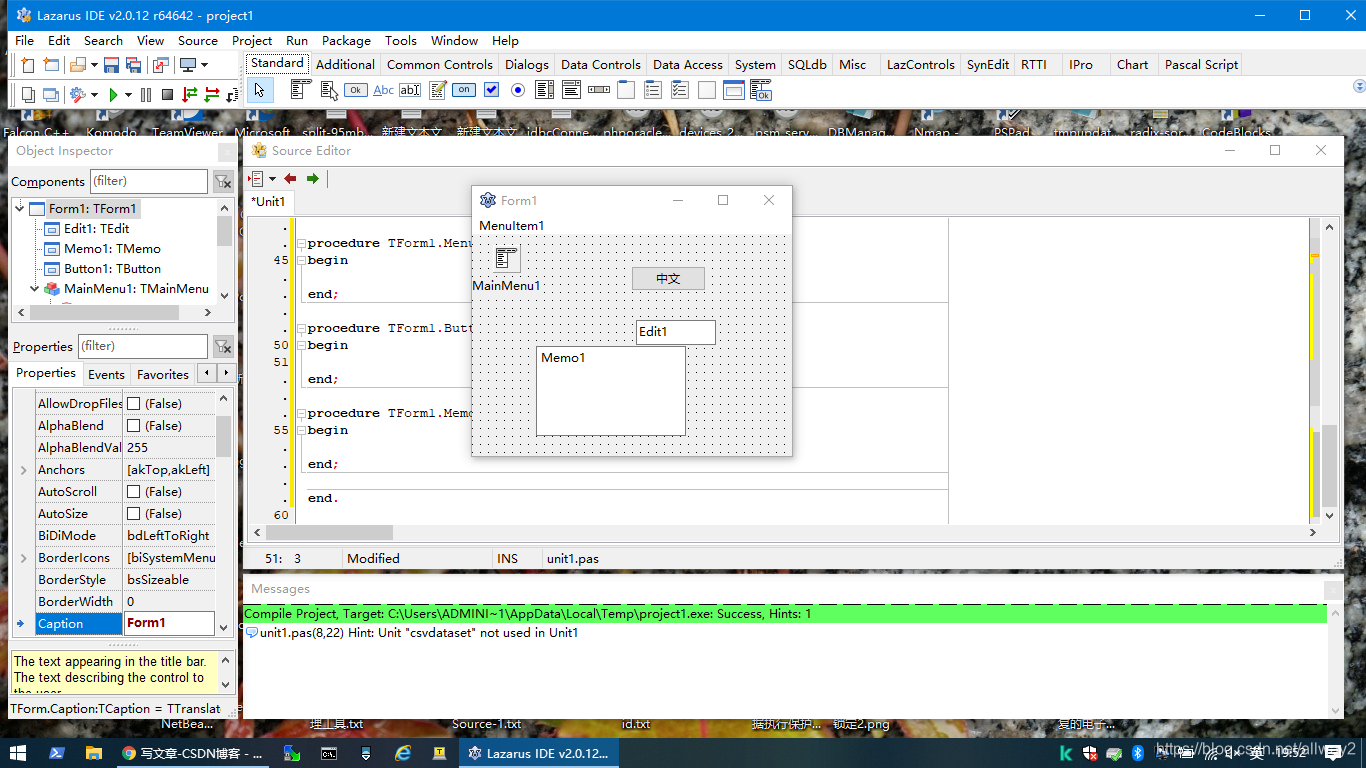Click the 中文 button on Form1
1366x768 pixels.
pyautogui.click(x=668, y=279)
